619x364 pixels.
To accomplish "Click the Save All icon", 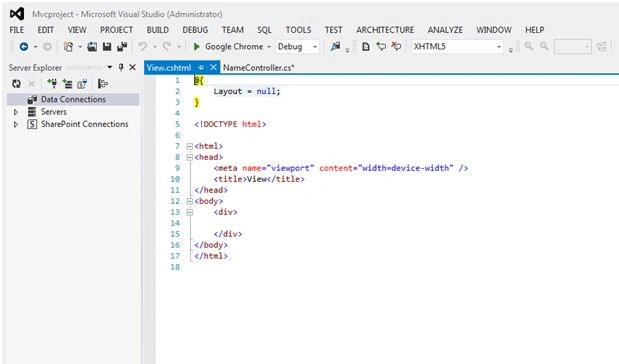I will click(122, 47).
